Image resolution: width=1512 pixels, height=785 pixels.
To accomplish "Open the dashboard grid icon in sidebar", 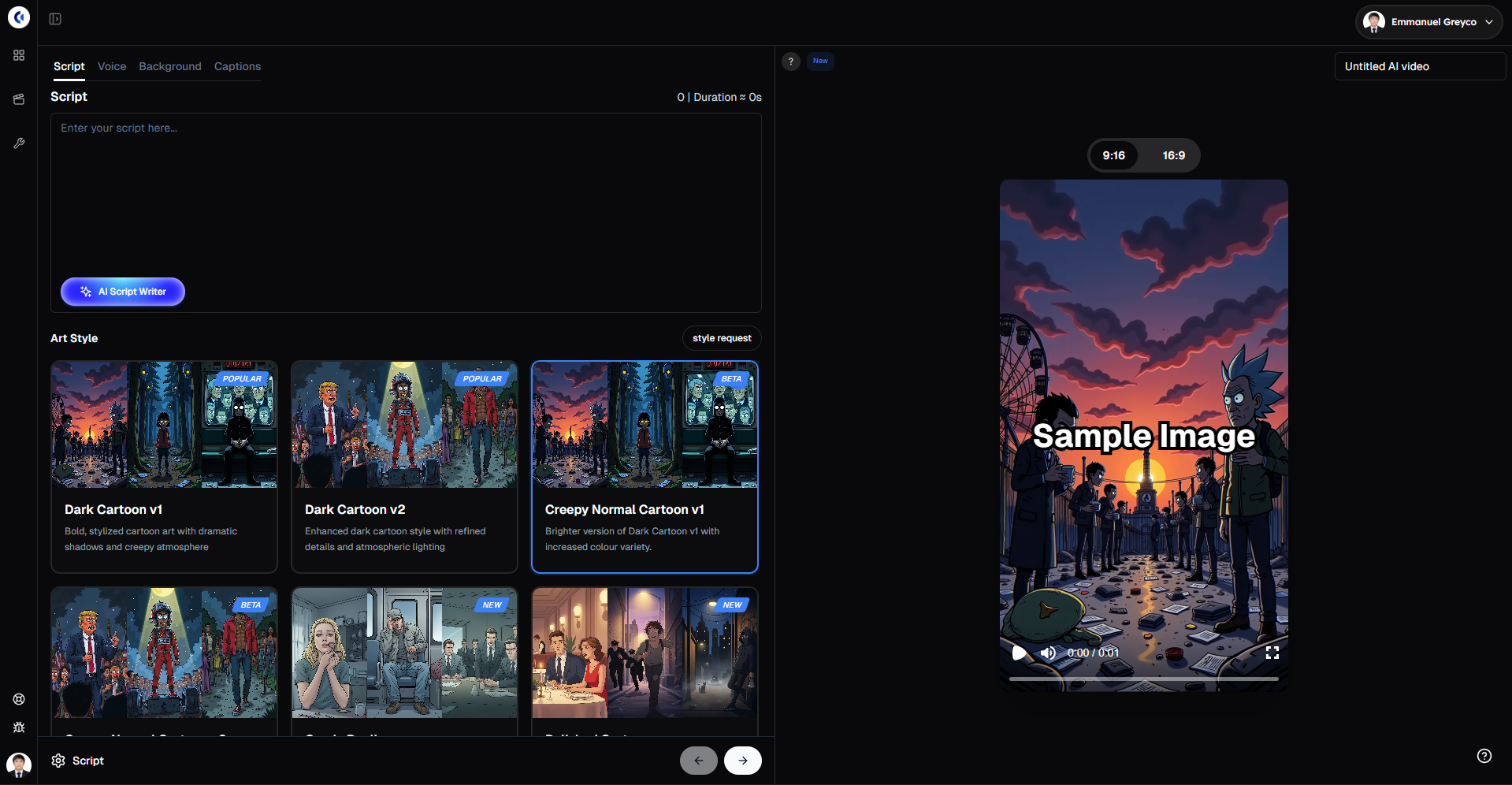I will [x=19, y=55].
